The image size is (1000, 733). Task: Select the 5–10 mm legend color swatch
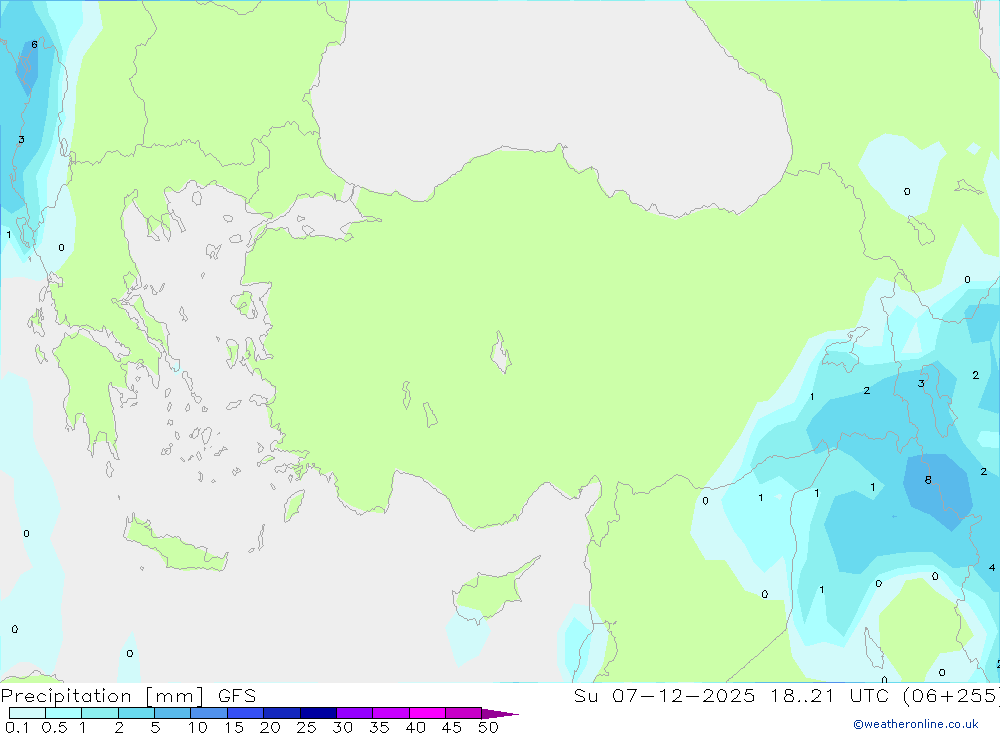tap(173, 713)
